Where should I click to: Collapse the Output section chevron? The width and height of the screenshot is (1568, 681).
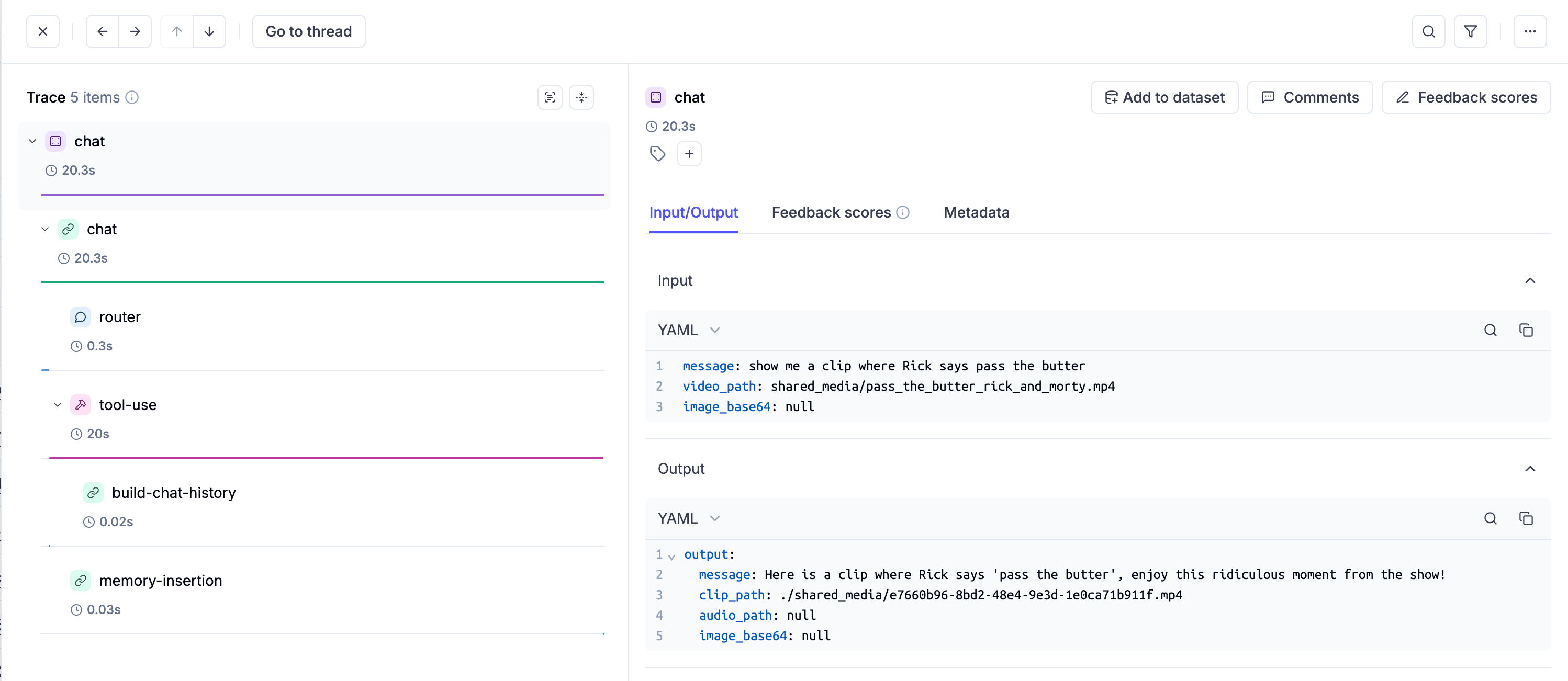point(1529,469)
